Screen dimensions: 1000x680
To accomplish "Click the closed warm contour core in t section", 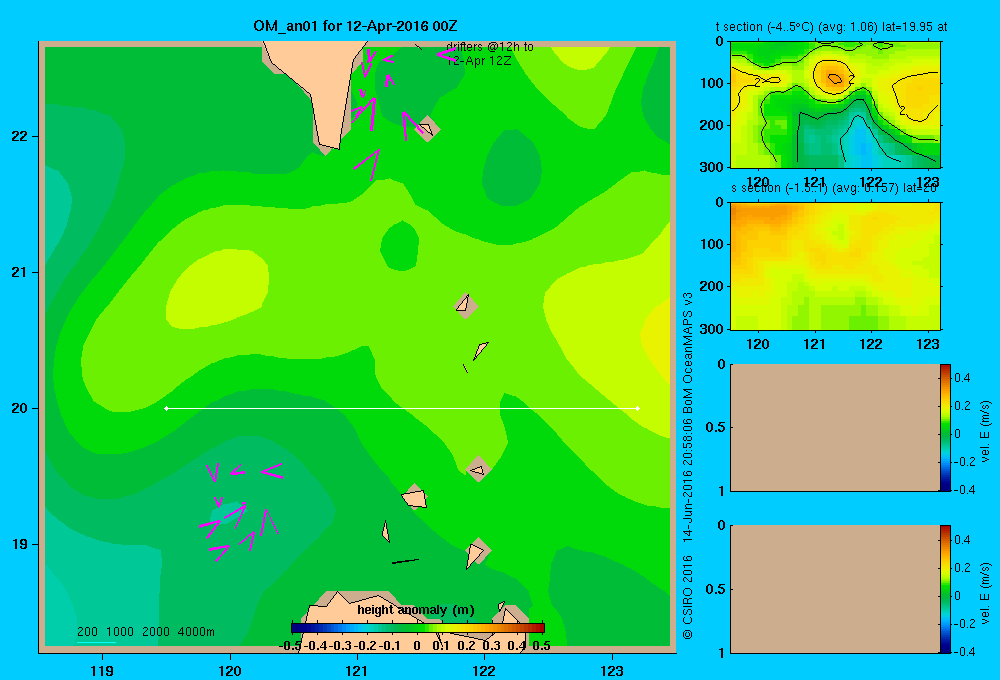I will coord(835,79).
